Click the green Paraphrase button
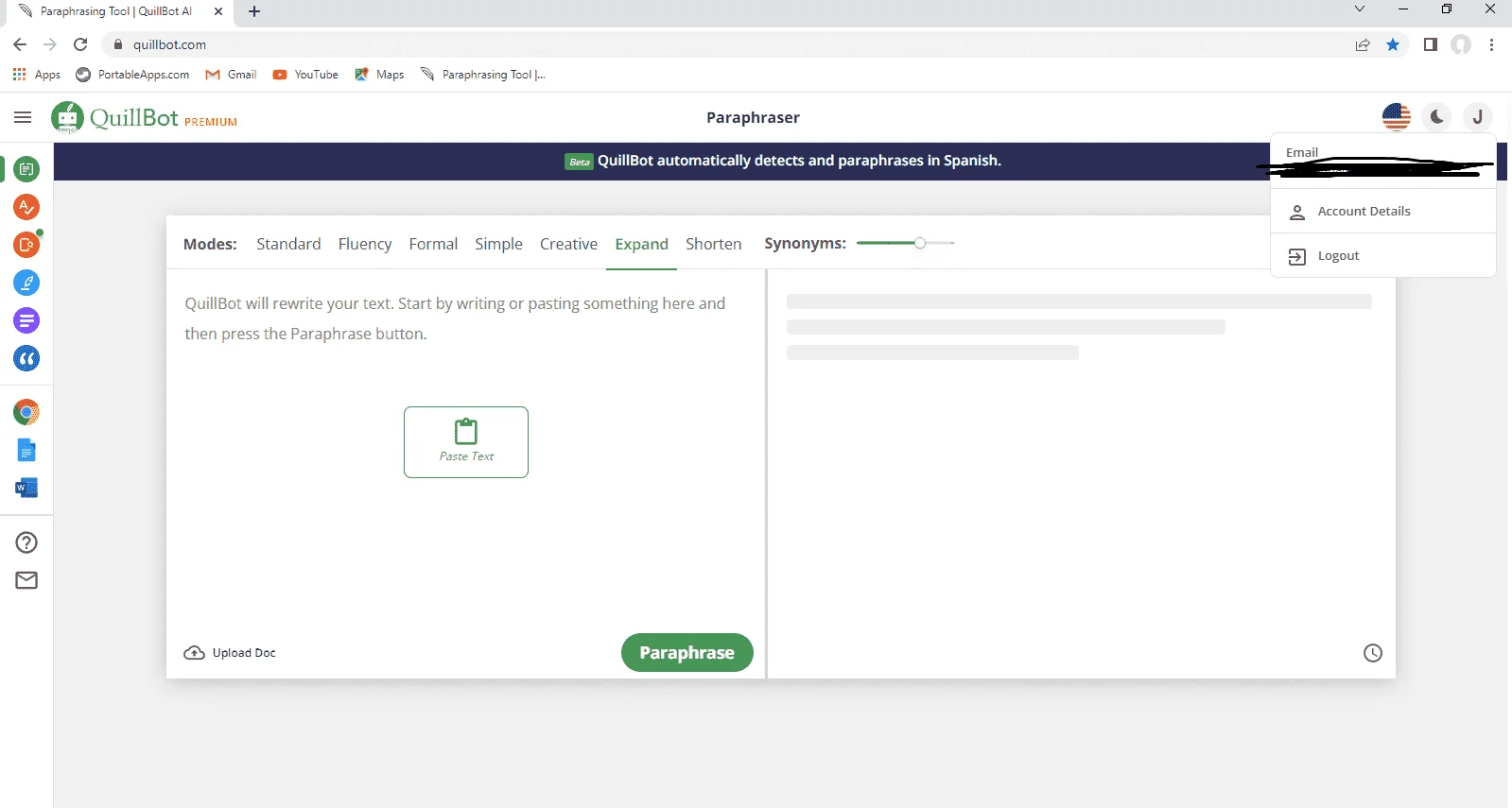This screenshot has width=1512, height=808. pyautogui.click(x=687, y=653)
